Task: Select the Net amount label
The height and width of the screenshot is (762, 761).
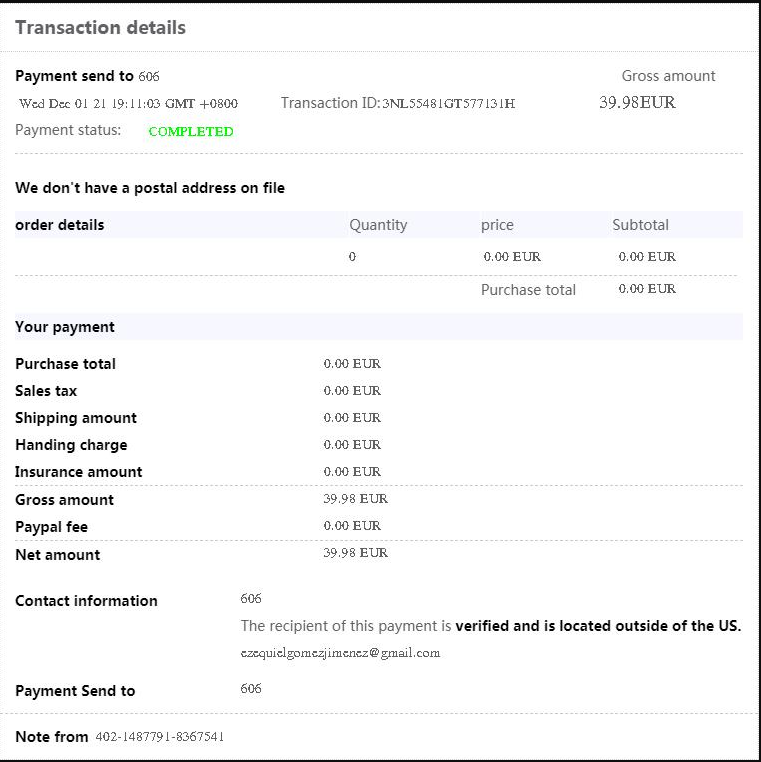Action: point(58,555)
